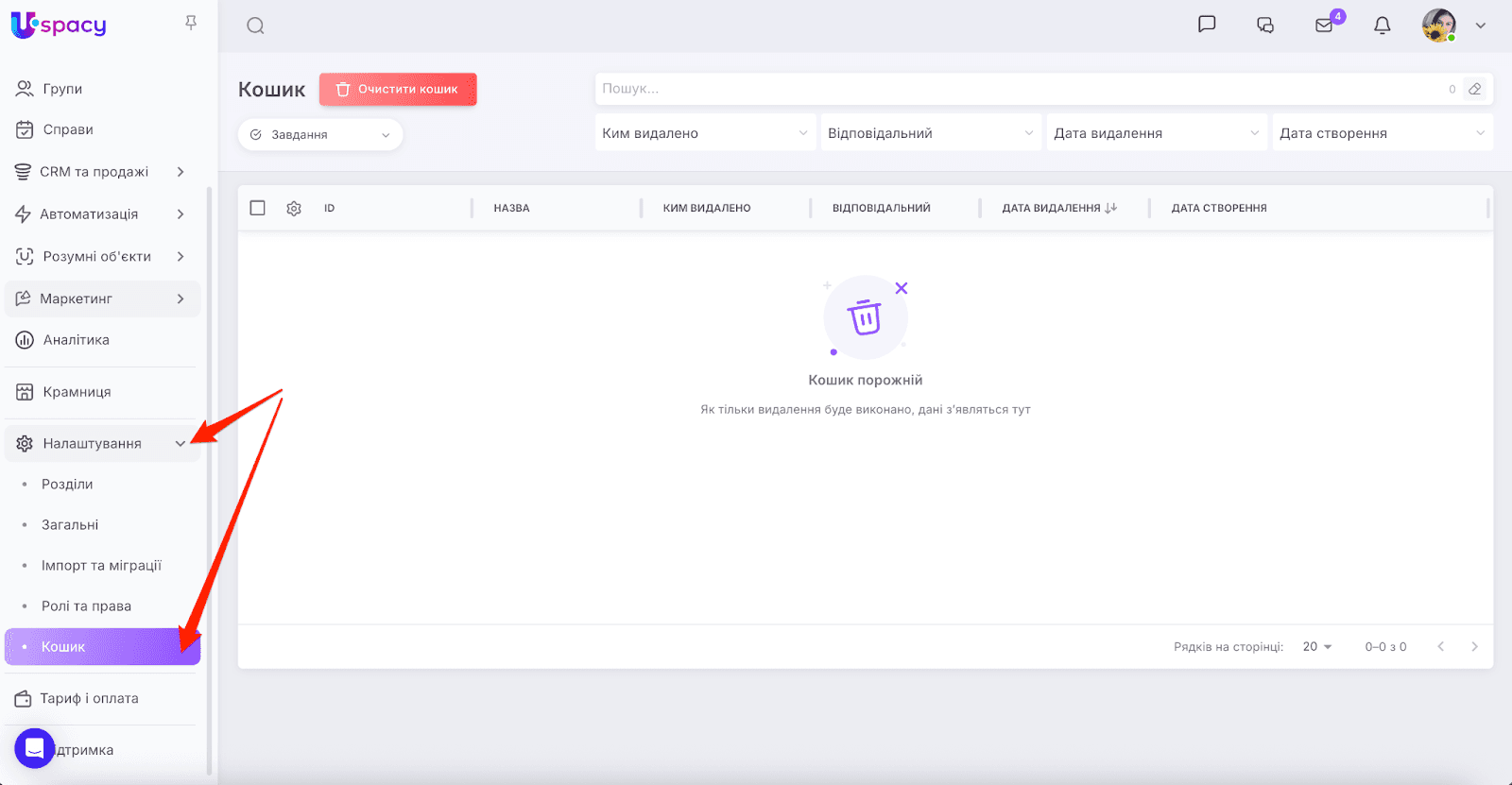Open the comments discussion icon in header

click(1265, 26)
